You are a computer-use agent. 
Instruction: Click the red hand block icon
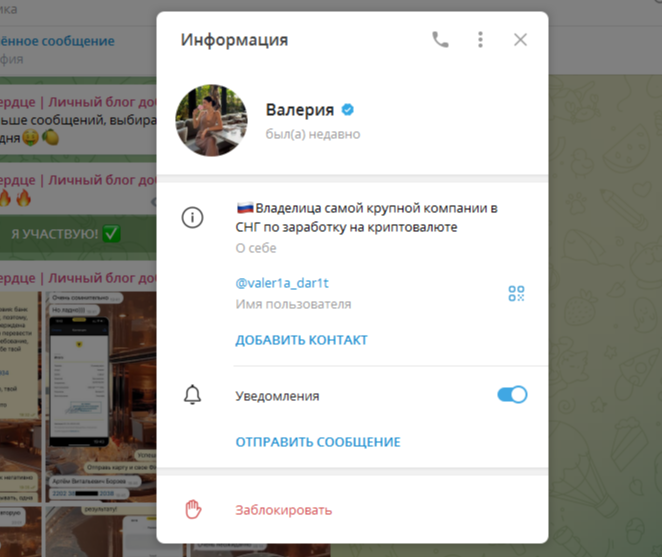coord(193,509)
